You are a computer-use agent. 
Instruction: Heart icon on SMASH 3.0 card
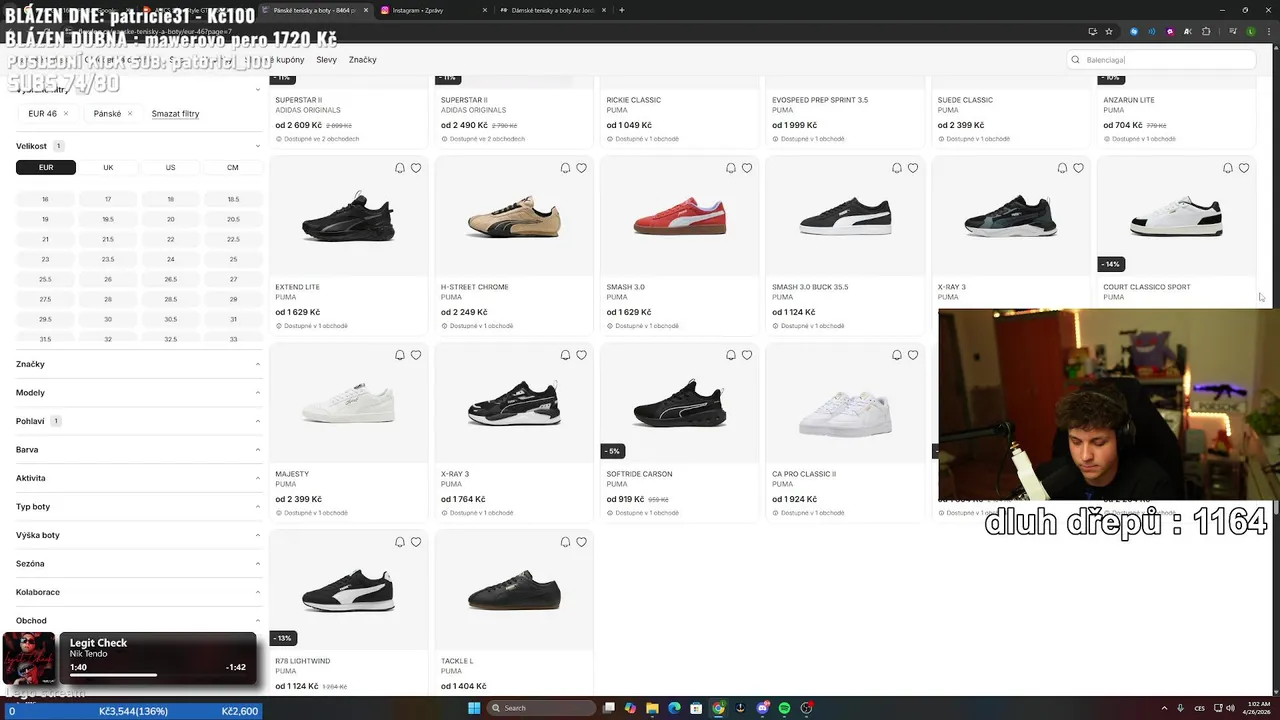pos(747,168)
